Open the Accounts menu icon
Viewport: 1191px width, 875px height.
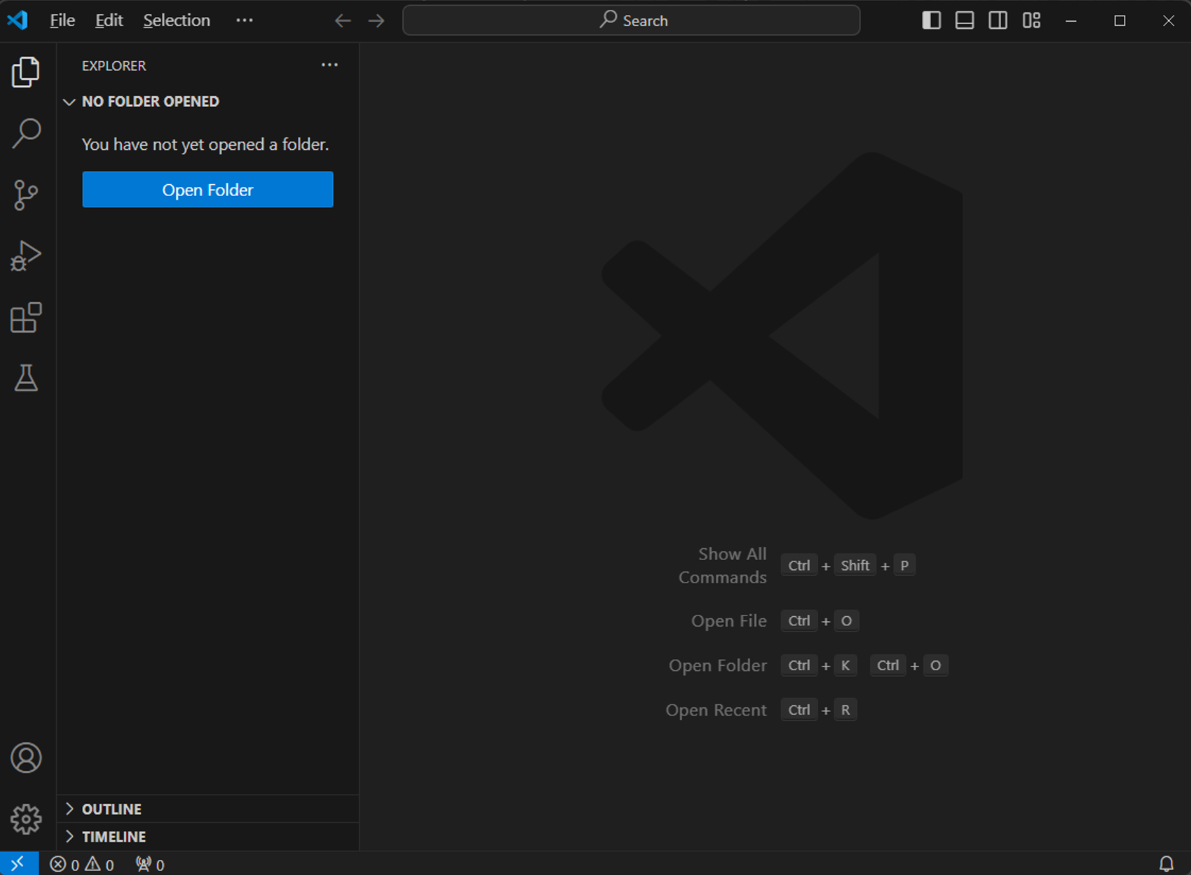point(26,758)
